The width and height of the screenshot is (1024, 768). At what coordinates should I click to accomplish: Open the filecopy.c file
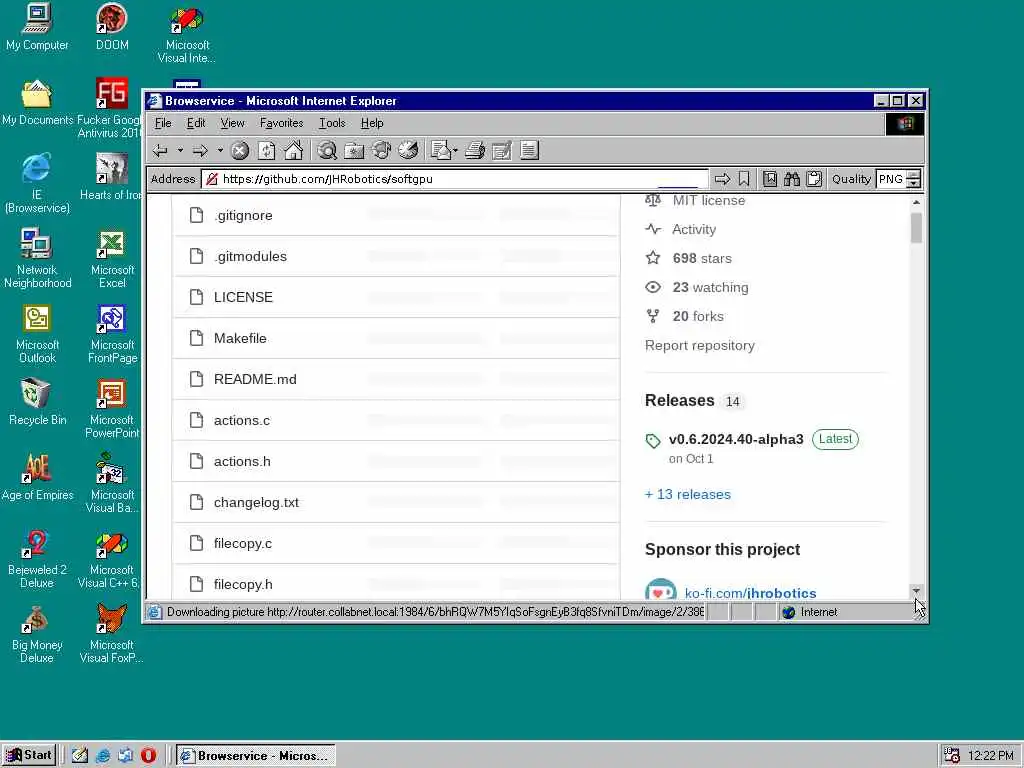tap(242, 543)
